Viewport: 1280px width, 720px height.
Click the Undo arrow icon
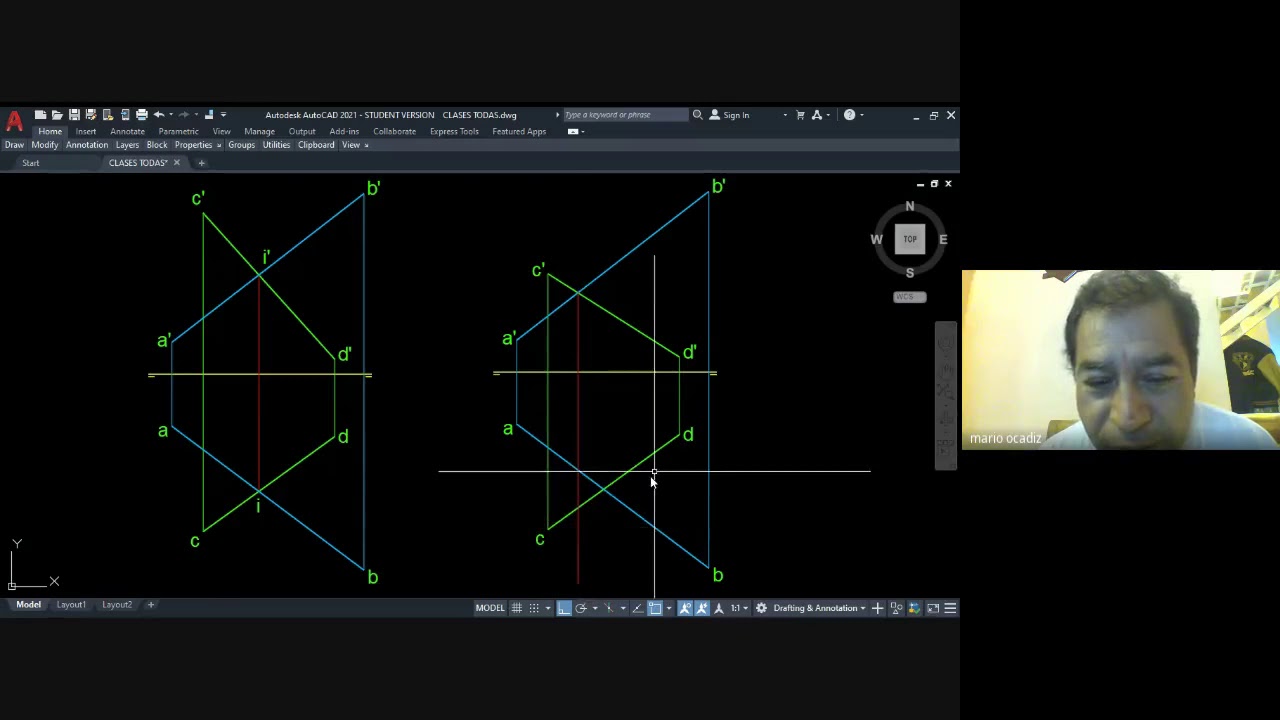(x=158, y=115)
